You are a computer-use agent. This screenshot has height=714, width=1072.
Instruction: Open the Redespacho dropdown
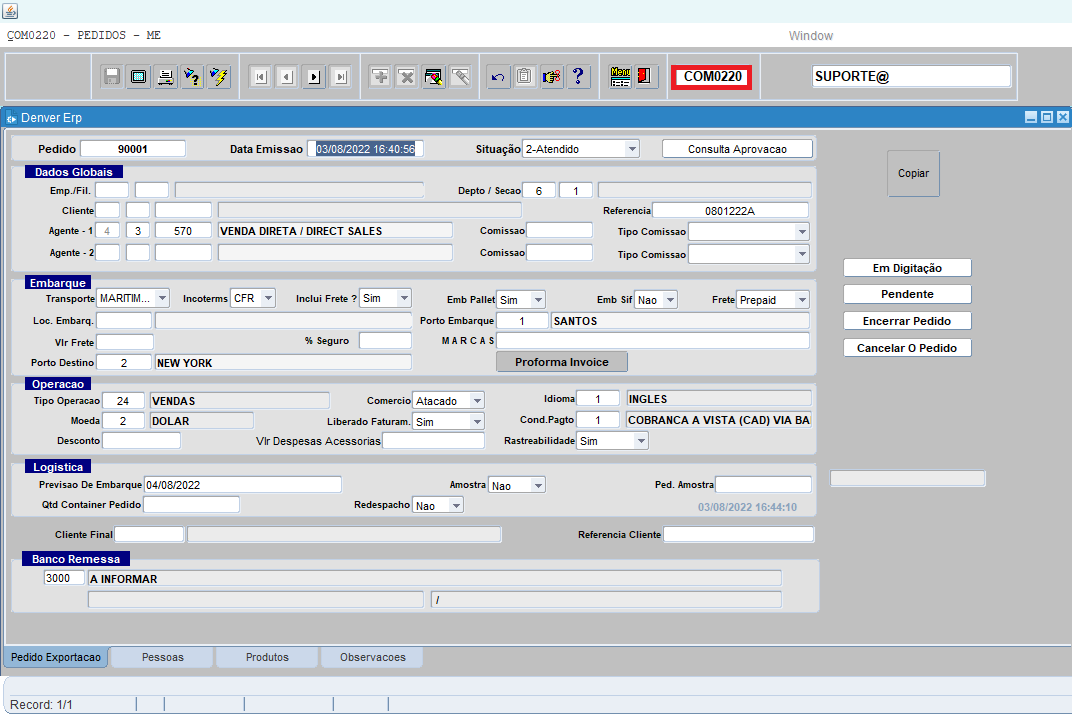coord(457,505)
